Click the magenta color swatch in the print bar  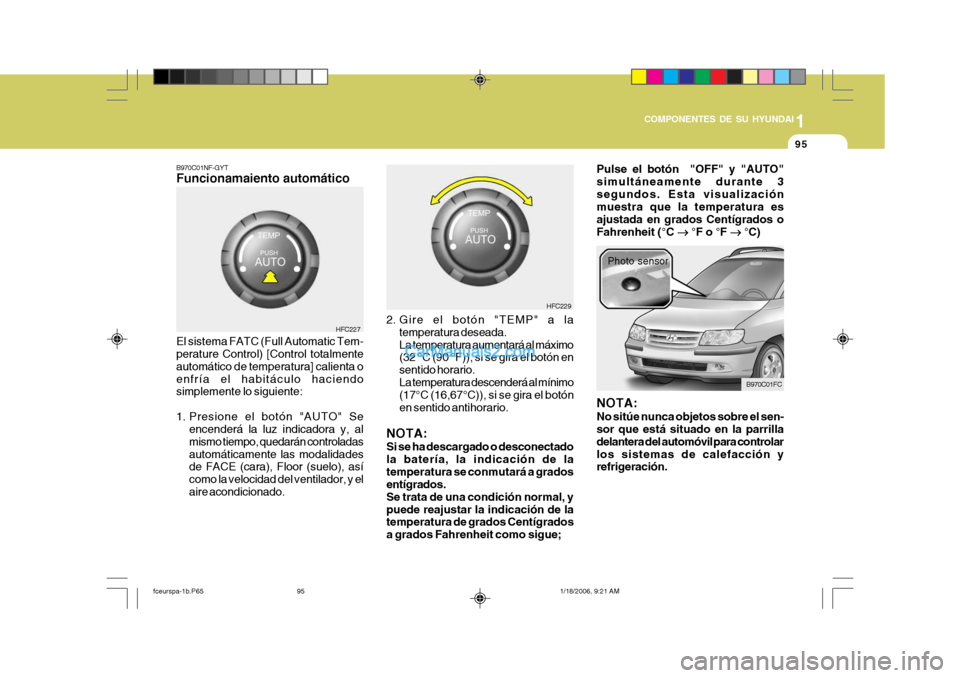655,77
